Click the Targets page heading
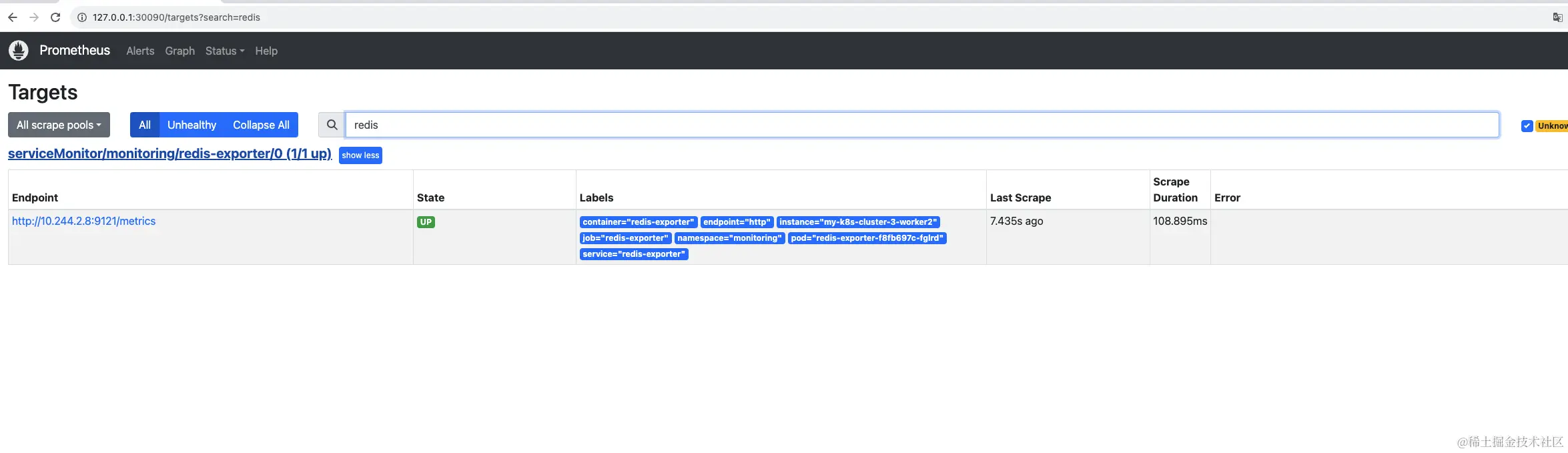1568x453 pixels. pyautogui.click(x=43, y=92)
